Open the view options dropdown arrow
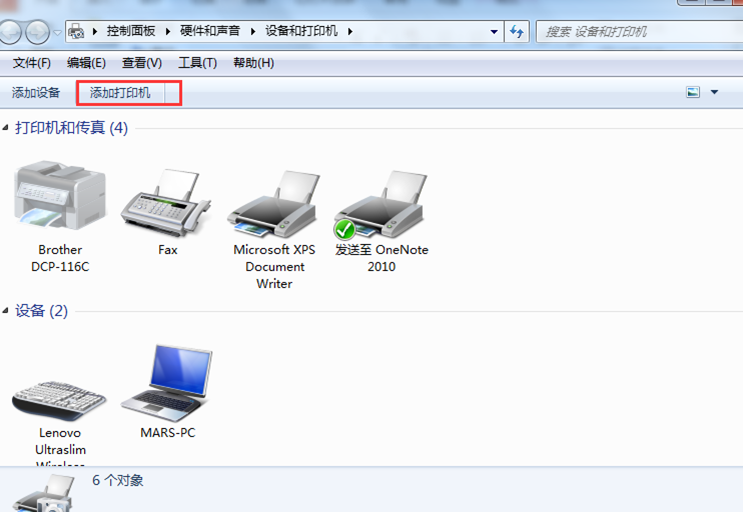Screen dimensions: 743x512 click(714, 92)
